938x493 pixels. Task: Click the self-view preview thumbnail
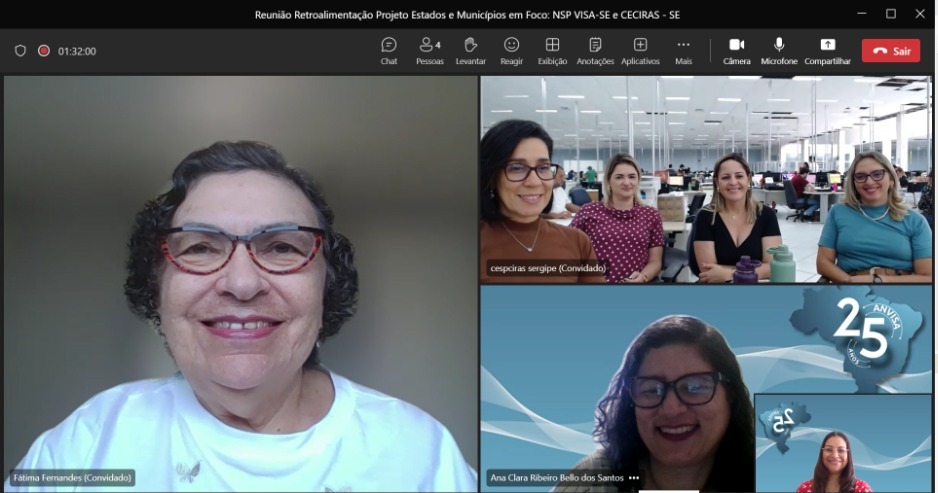[843, 443]
